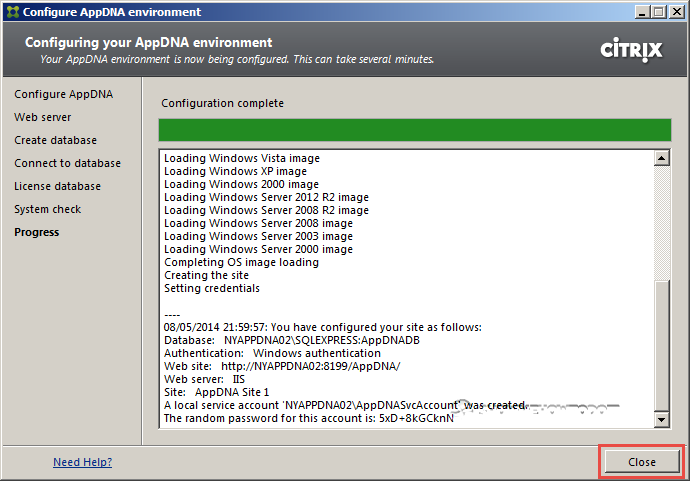Close window using title bar X
Screen dimensions: 690x481
[677, 12]
